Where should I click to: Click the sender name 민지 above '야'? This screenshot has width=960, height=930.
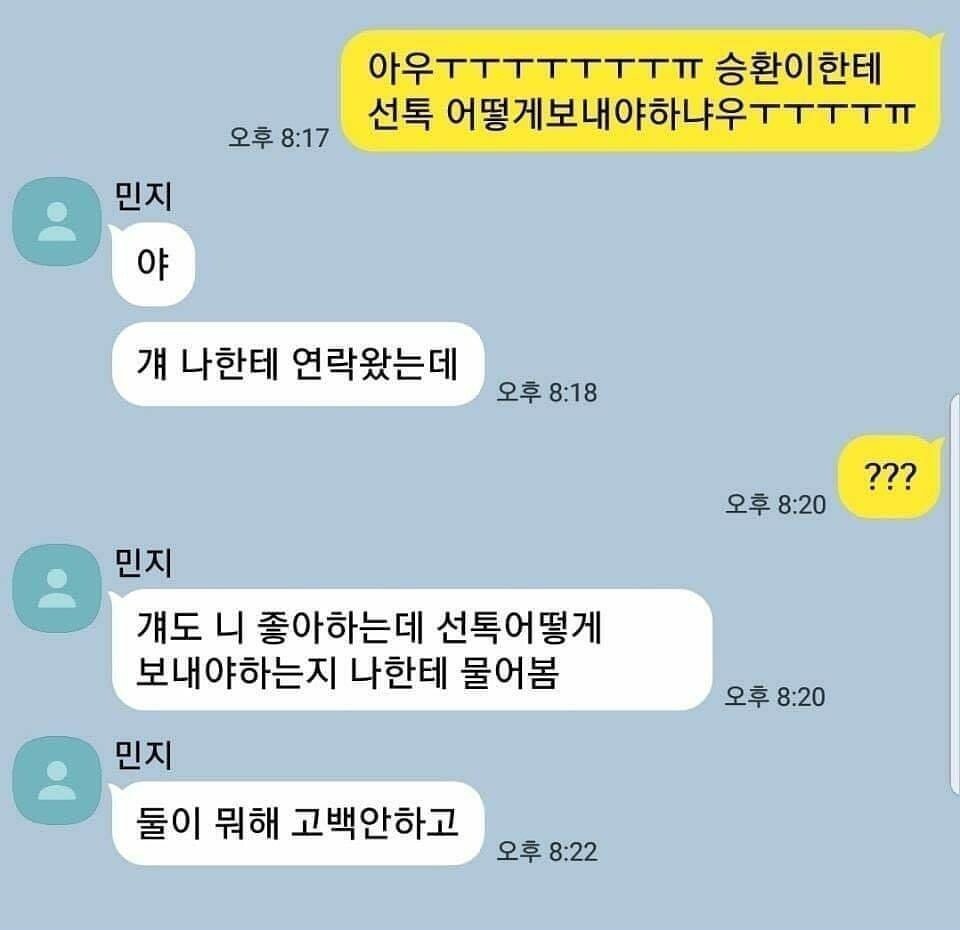pos(144,196)
